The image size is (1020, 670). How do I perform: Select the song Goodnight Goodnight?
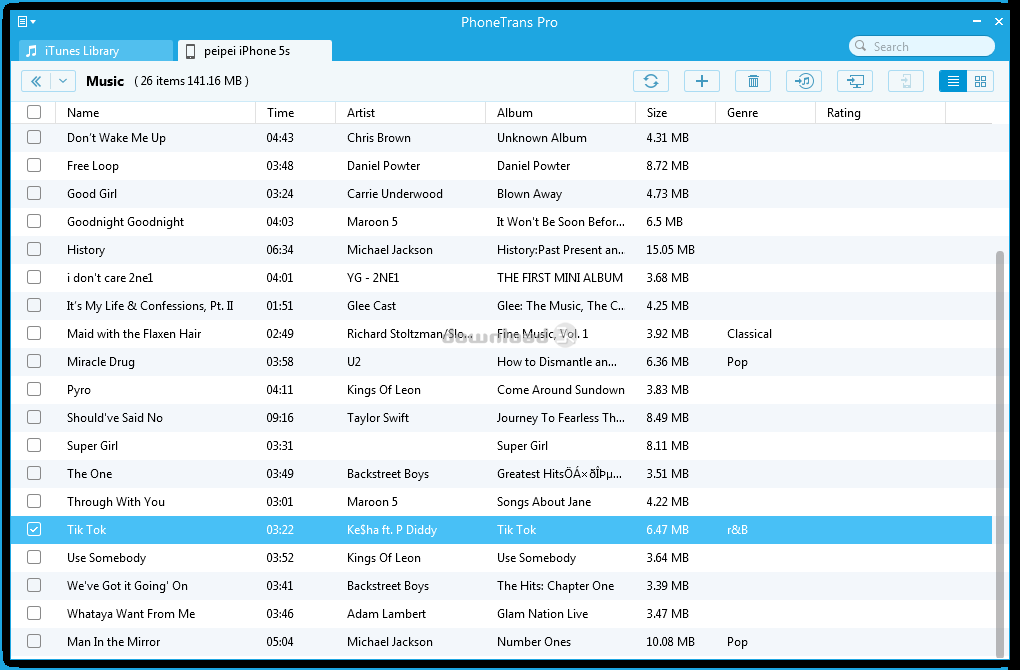coord(126,222)
